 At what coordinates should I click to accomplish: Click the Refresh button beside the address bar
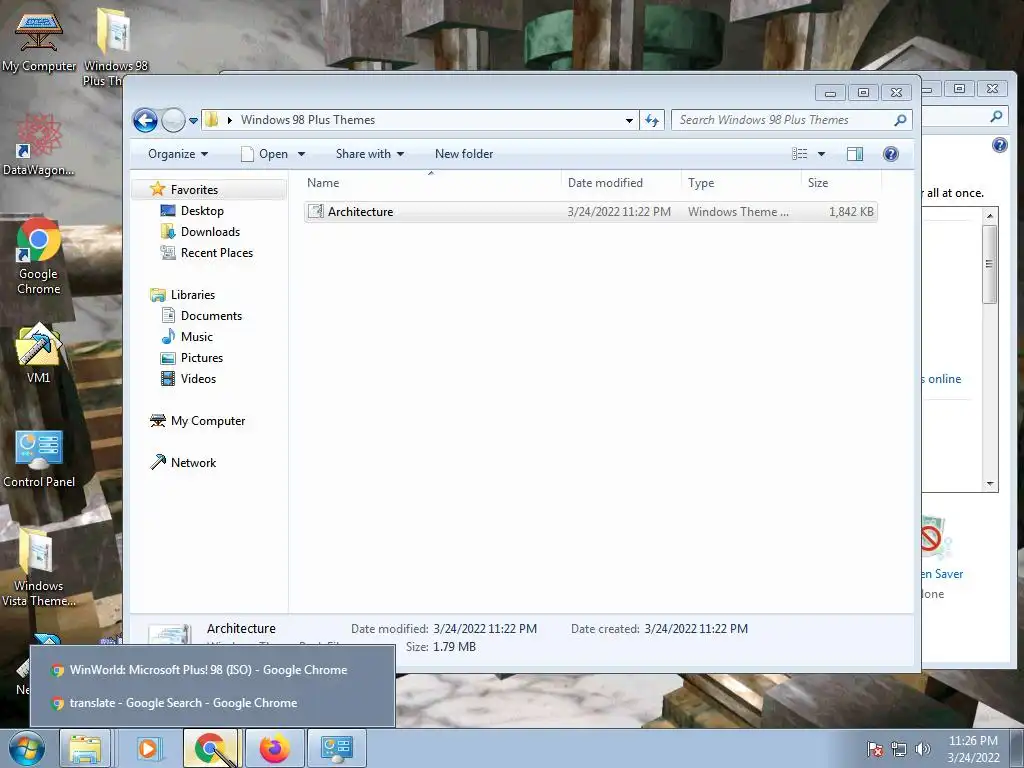click(x=652, y=120)
